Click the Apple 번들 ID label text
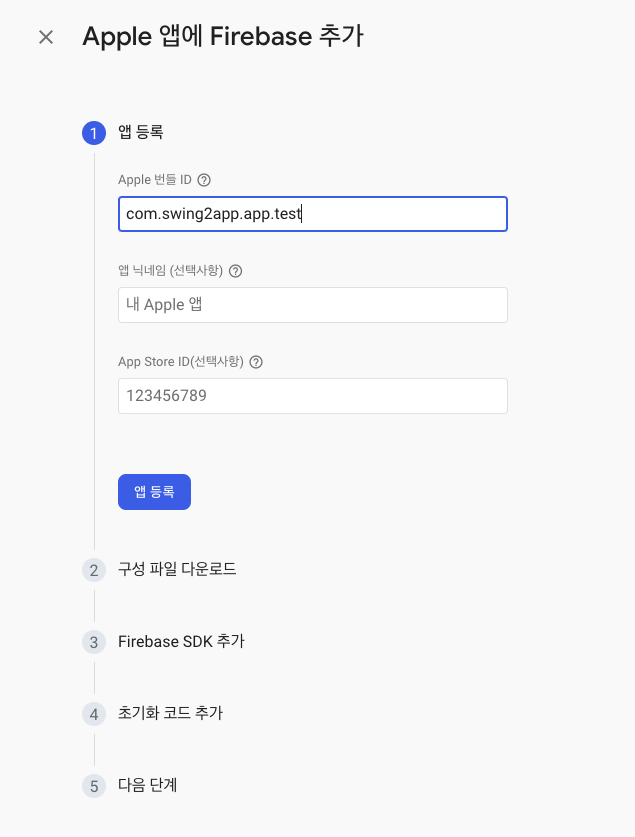The image size is (635, 837). tap(154, 180)
